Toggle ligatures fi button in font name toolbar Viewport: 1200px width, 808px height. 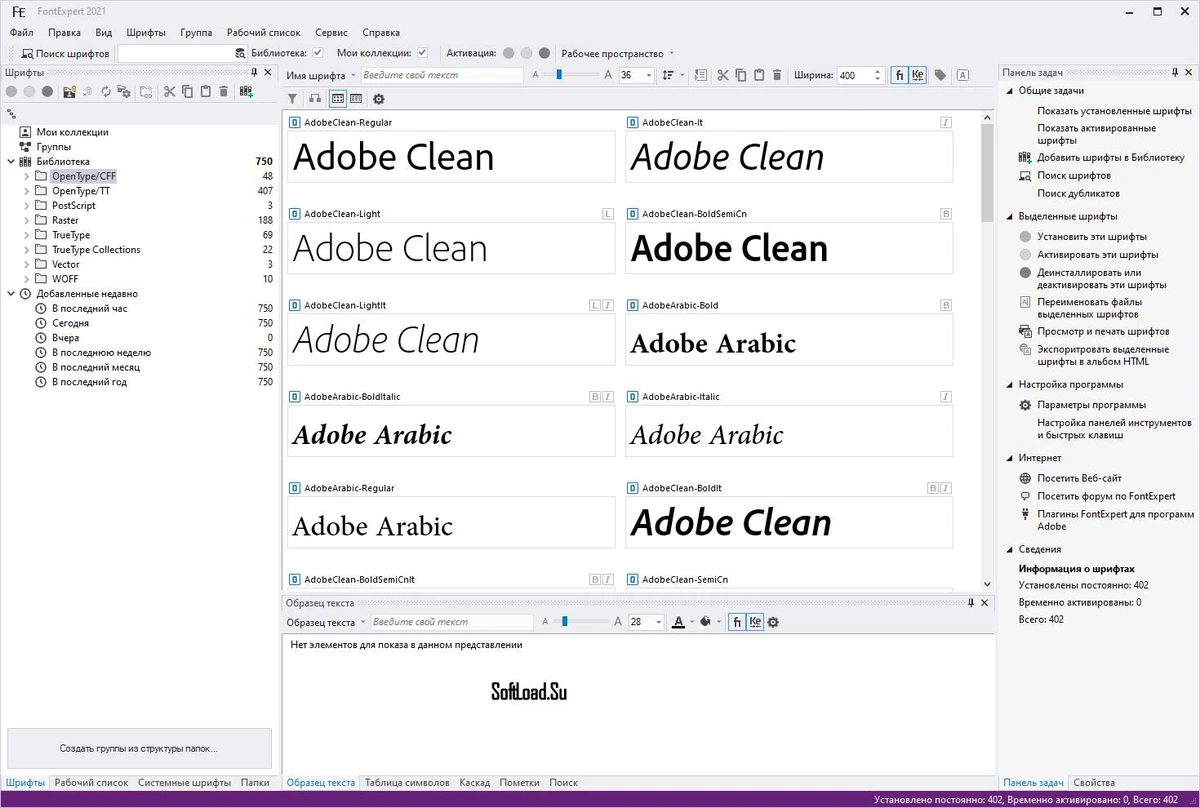click(899, 75)
